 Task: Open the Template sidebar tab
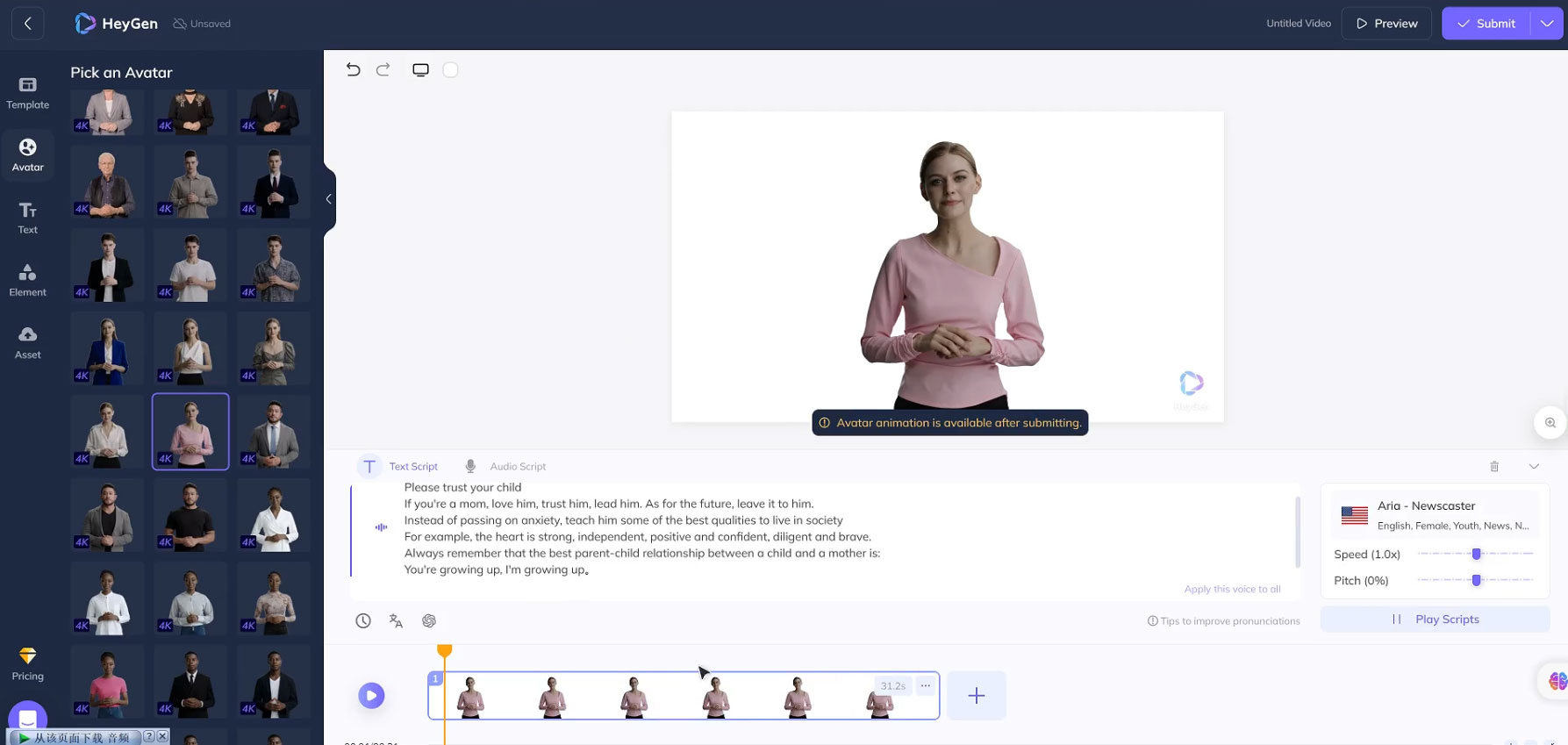pyautogui.click(x=28, y=92)
